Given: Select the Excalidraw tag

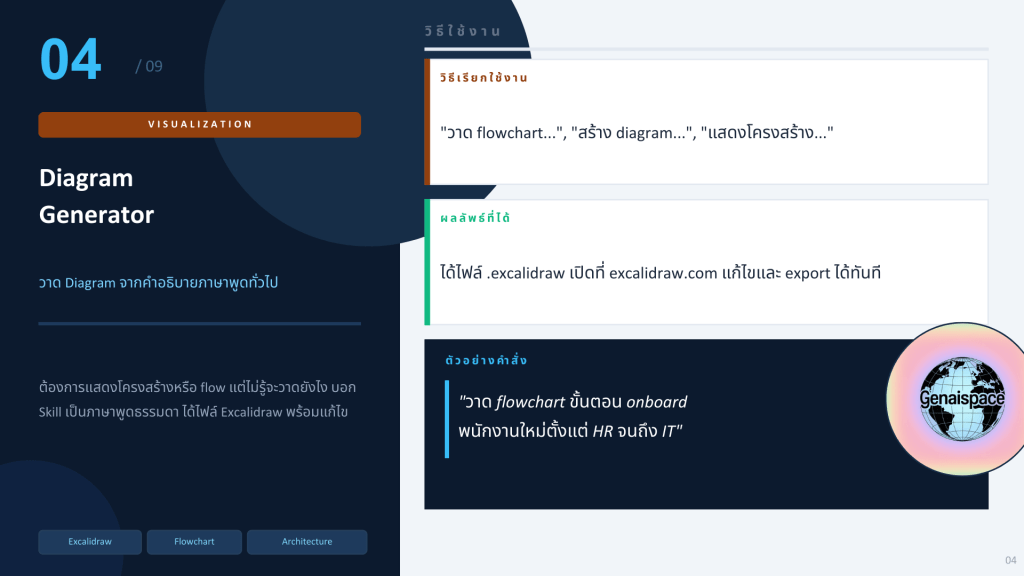Looking at the screenshot, I should point(90,542).
